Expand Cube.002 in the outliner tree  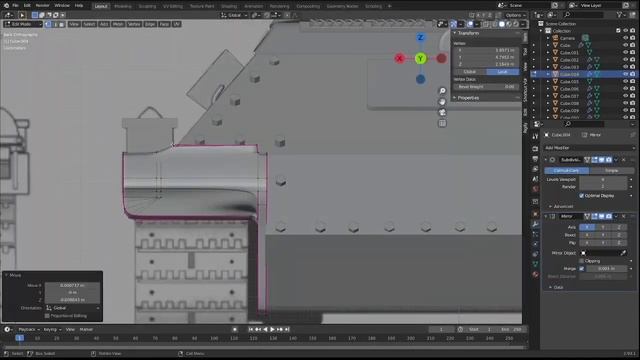(x=548, y=60)
